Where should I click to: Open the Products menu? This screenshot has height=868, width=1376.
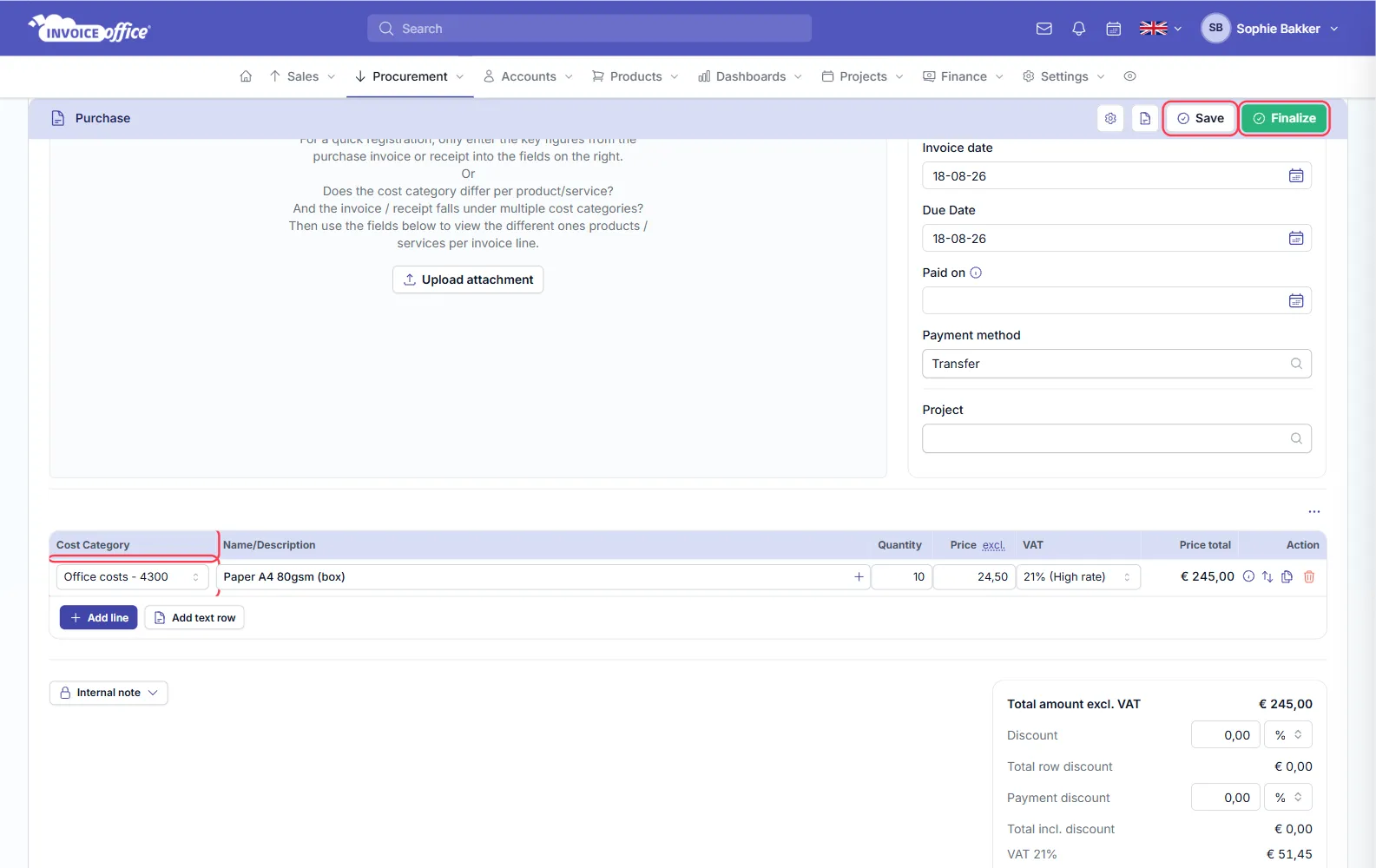[635, 76]
